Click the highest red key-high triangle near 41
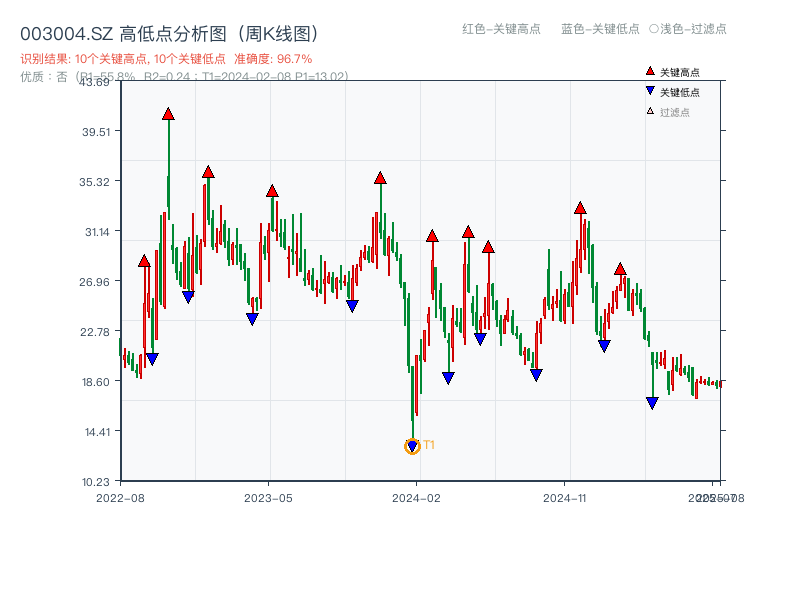The width and height of the screenshot is (800, 600). point(168,113)
